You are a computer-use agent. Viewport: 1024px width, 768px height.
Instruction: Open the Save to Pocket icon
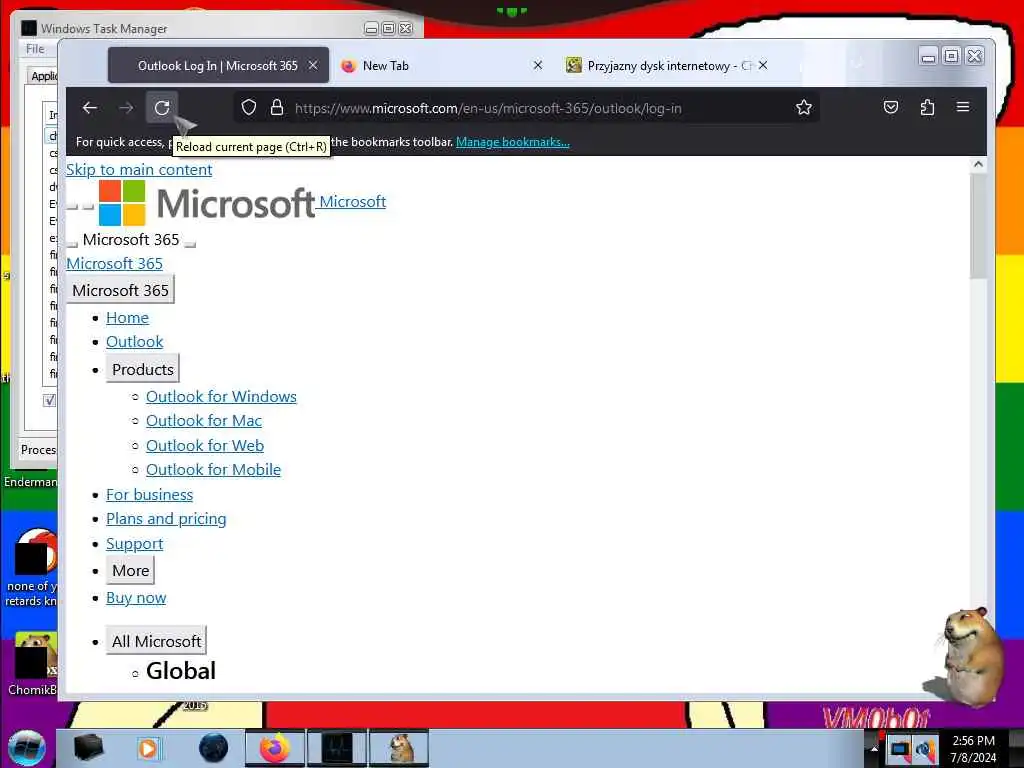pyautogui.click(x=891, y=107)
